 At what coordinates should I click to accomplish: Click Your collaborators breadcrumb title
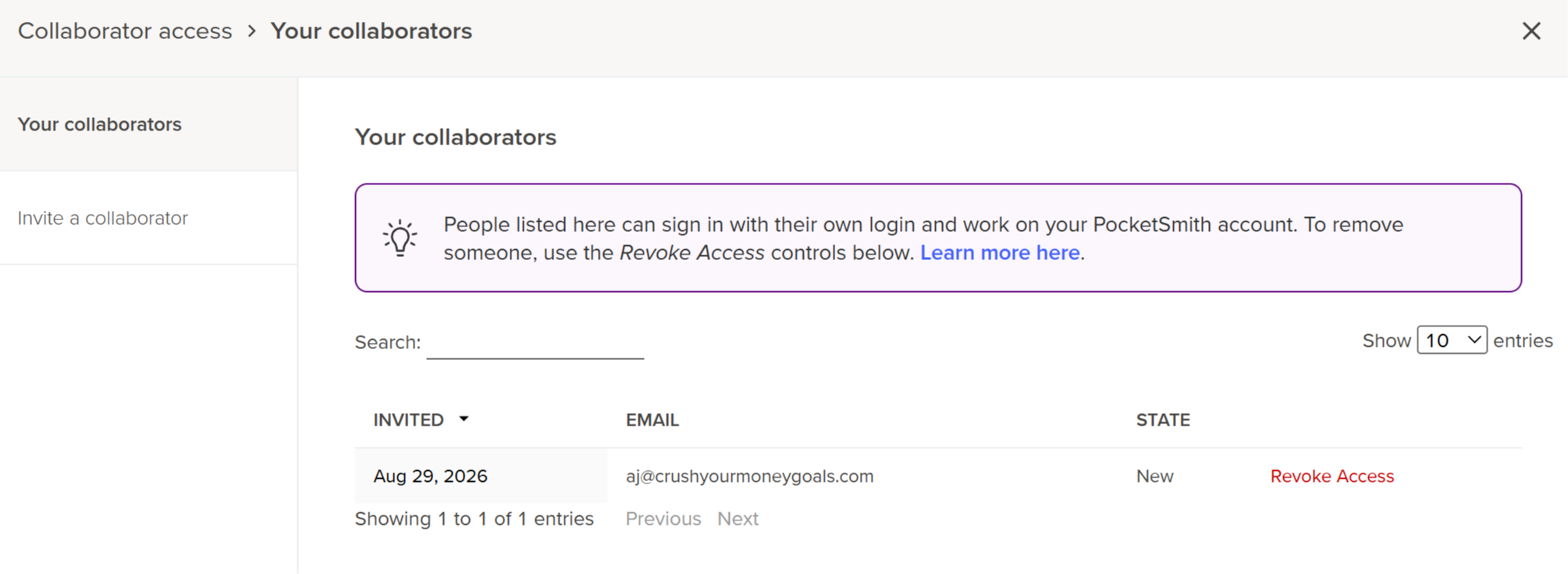pyautogui.click(x=372, y=31)
